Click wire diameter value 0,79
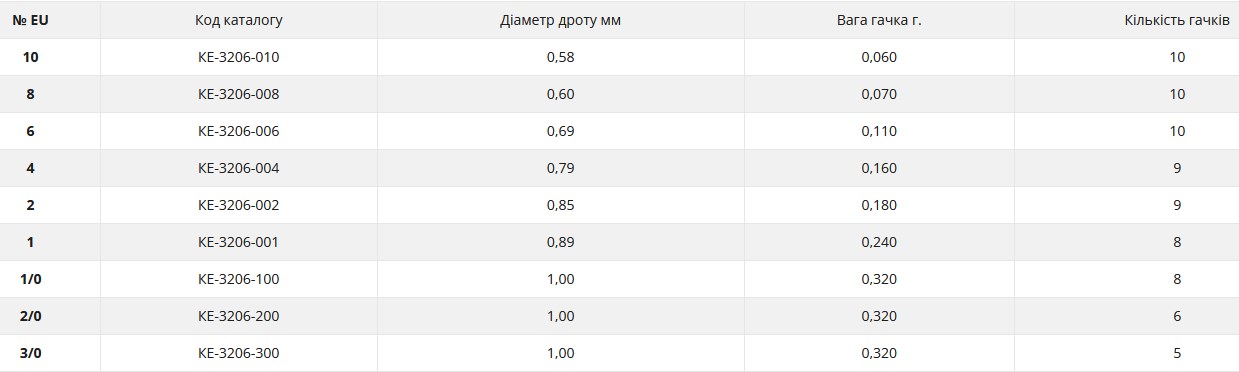This screenshot has width=1239, height=372. click(x=561, y=168)
